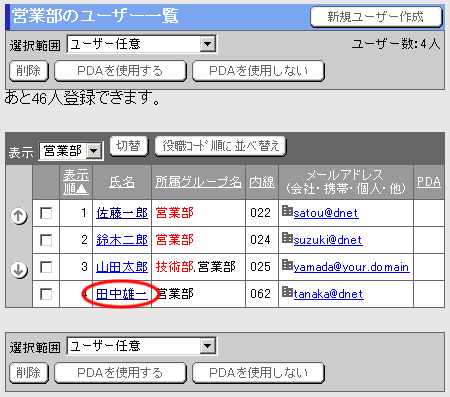450x397 pixels.
Task: Click company mail icon beside yamada@your.domain
Action: [287, 265]
